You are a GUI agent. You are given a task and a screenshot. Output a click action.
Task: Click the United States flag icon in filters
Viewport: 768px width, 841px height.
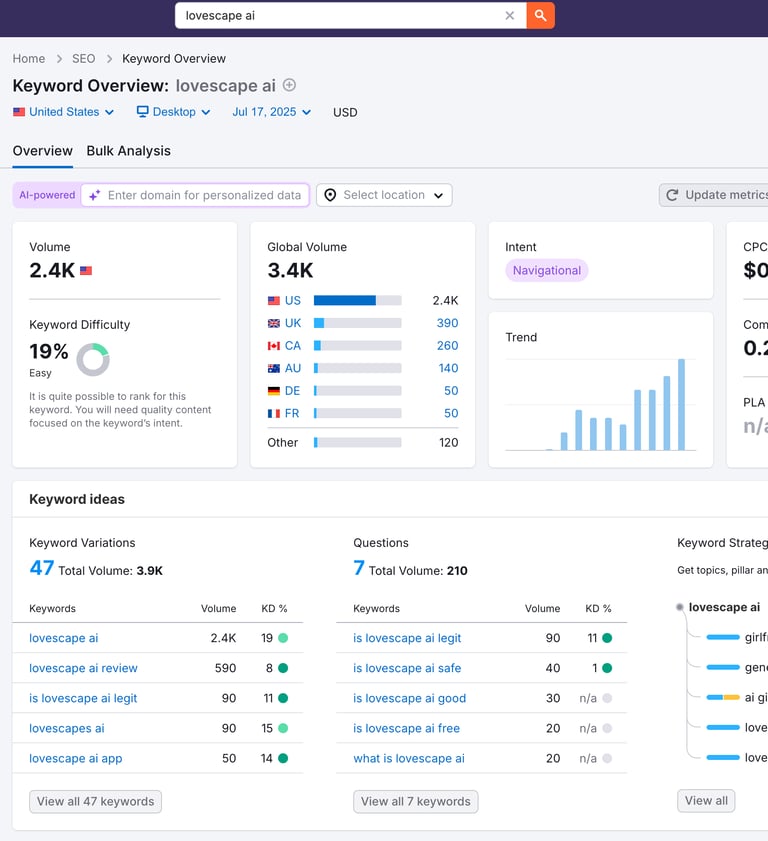coord(19,112)
